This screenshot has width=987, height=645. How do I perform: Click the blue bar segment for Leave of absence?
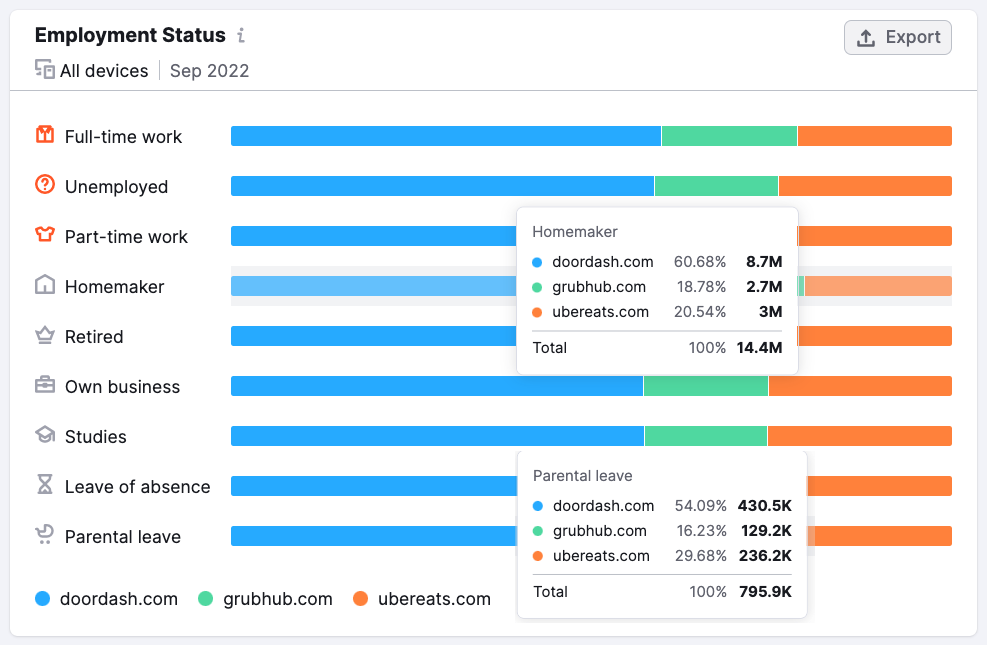click(x=374, y=486)
